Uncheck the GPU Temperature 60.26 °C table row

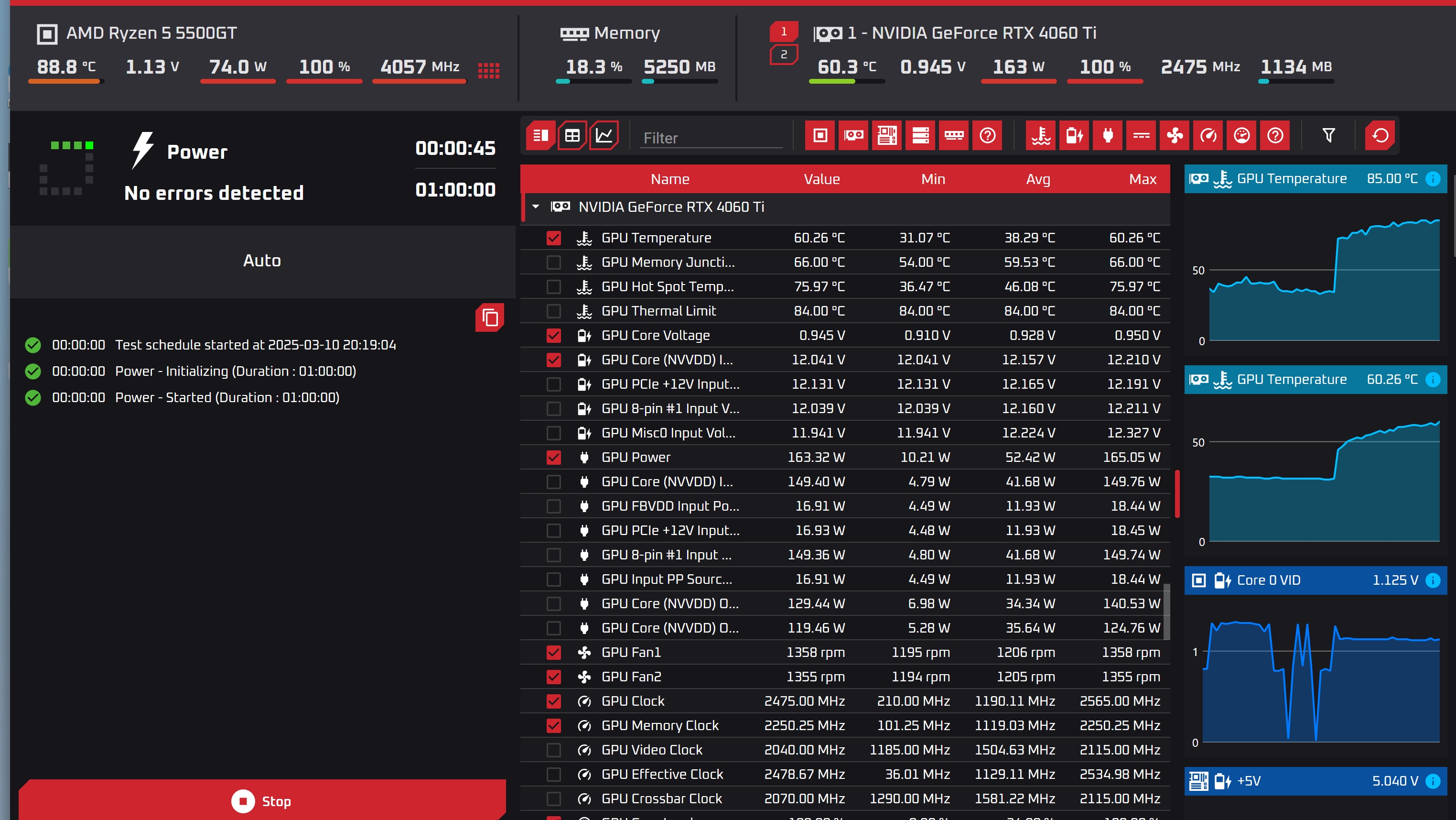point(554,238)
